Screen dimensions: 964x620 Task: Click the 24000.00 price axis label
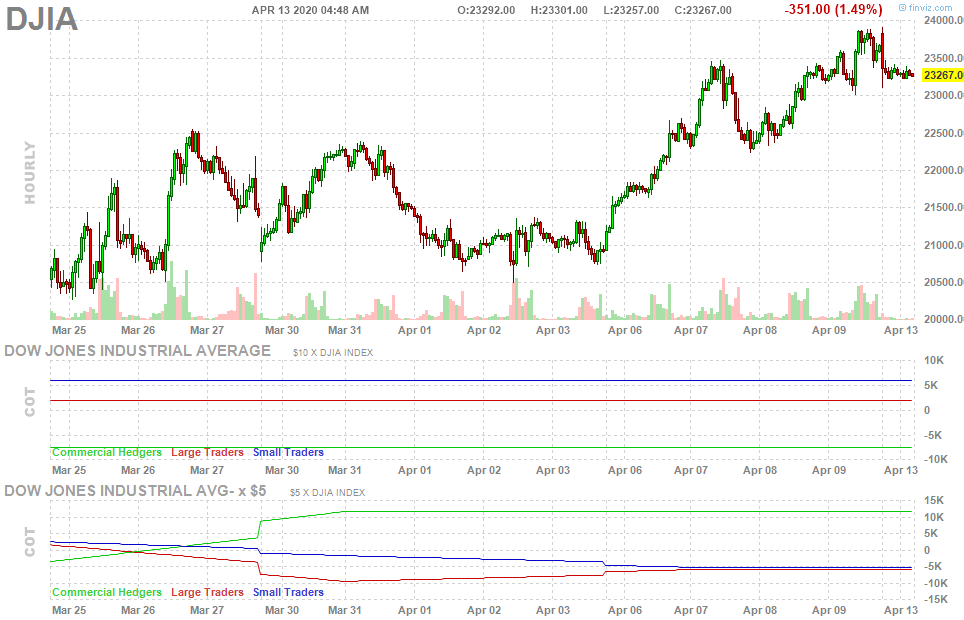[x=944, y=20]
